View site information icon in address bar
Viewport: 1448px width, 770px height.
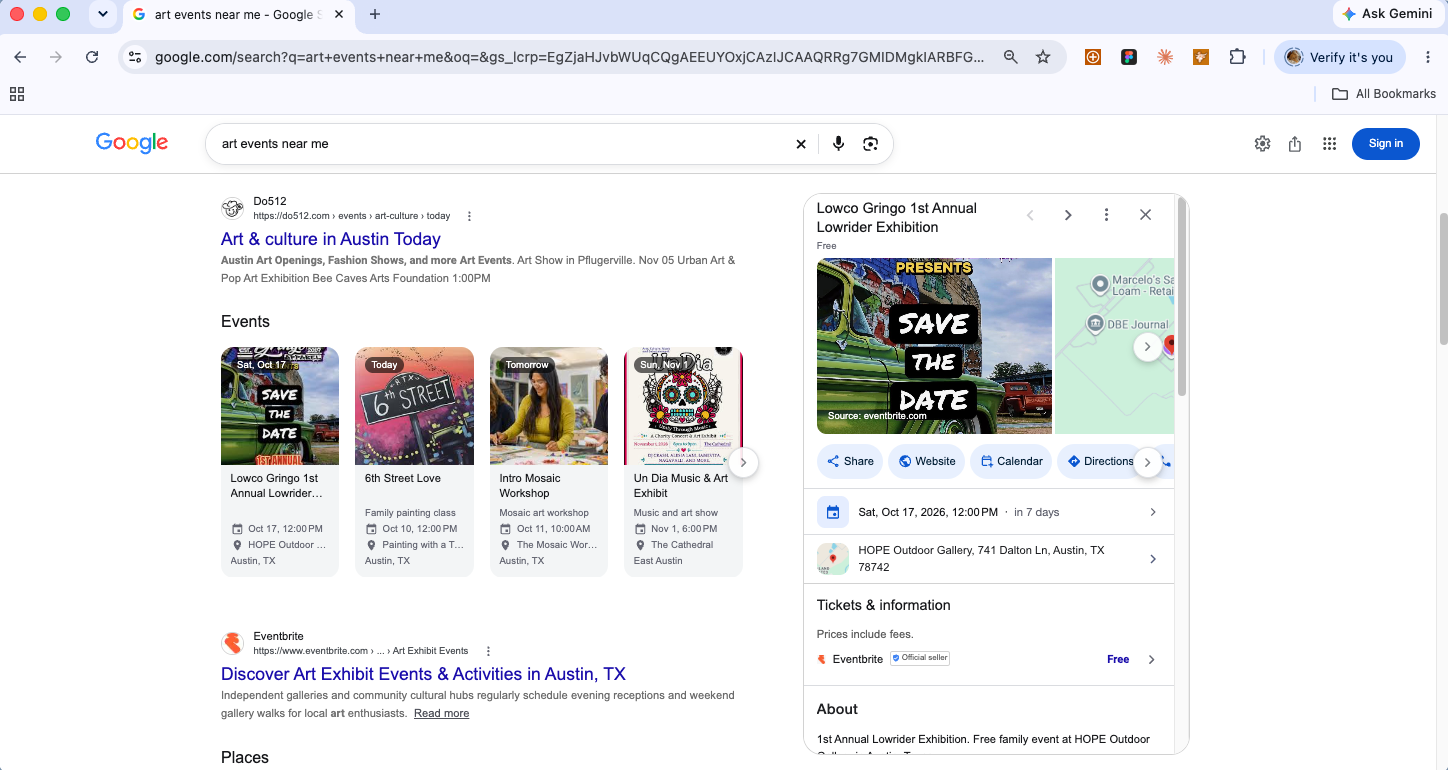[135, 57]
